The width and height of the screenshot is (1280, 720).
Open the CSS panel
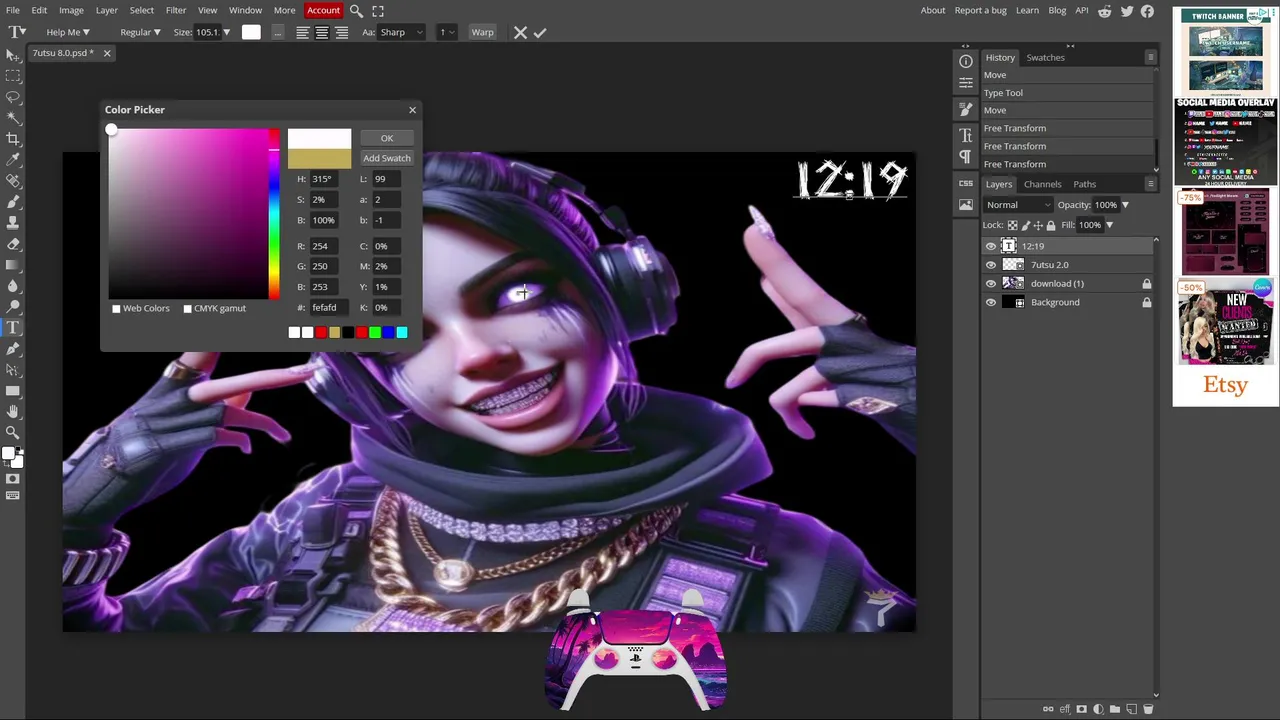(x=966, y=183)
